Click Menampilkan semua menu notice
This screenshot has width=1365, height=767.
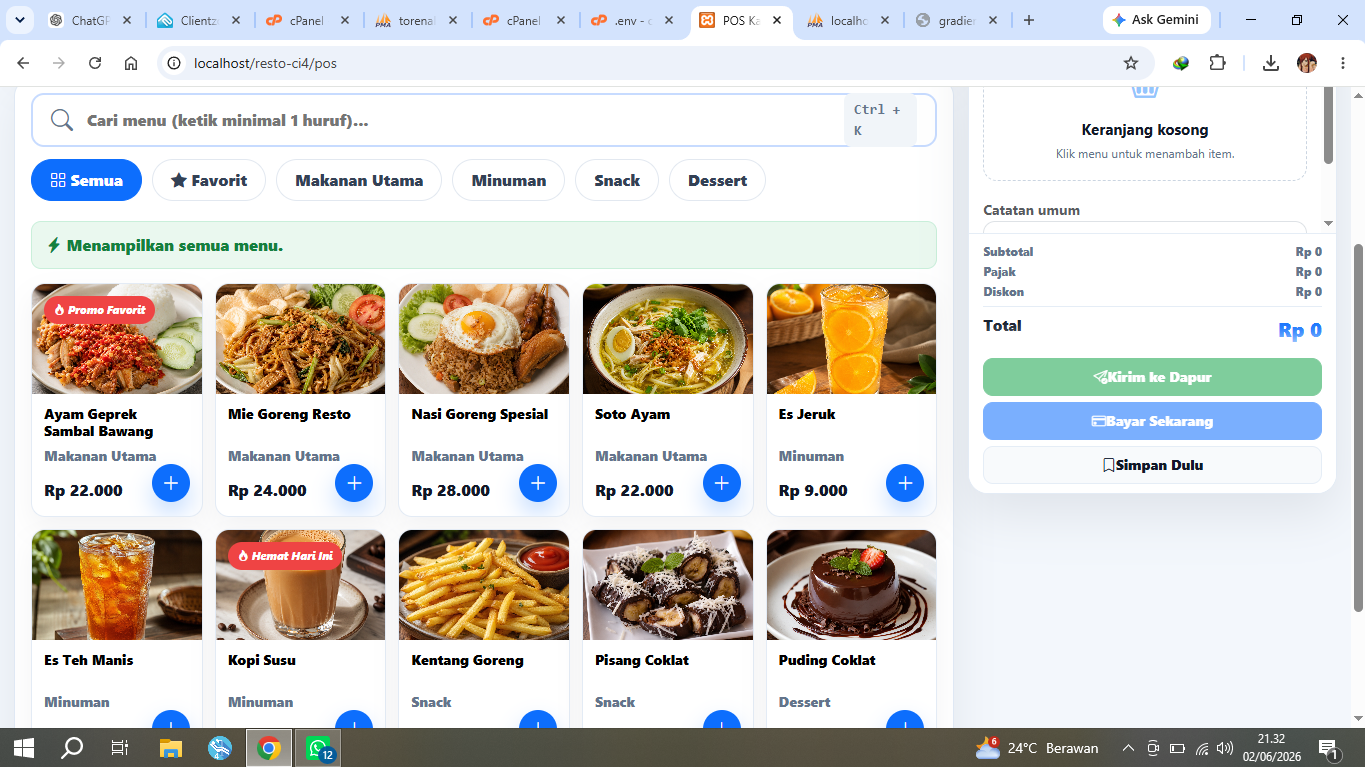point(484,245)
